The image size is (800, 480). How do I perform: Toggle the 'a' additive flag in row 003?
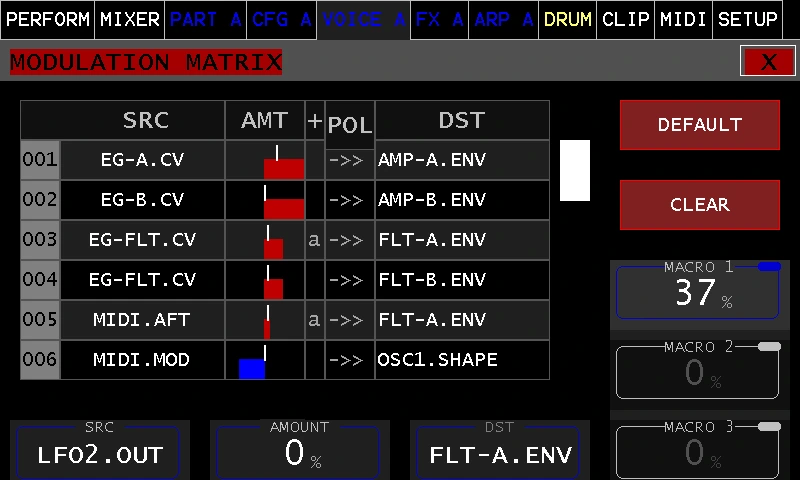pos(314,240)
